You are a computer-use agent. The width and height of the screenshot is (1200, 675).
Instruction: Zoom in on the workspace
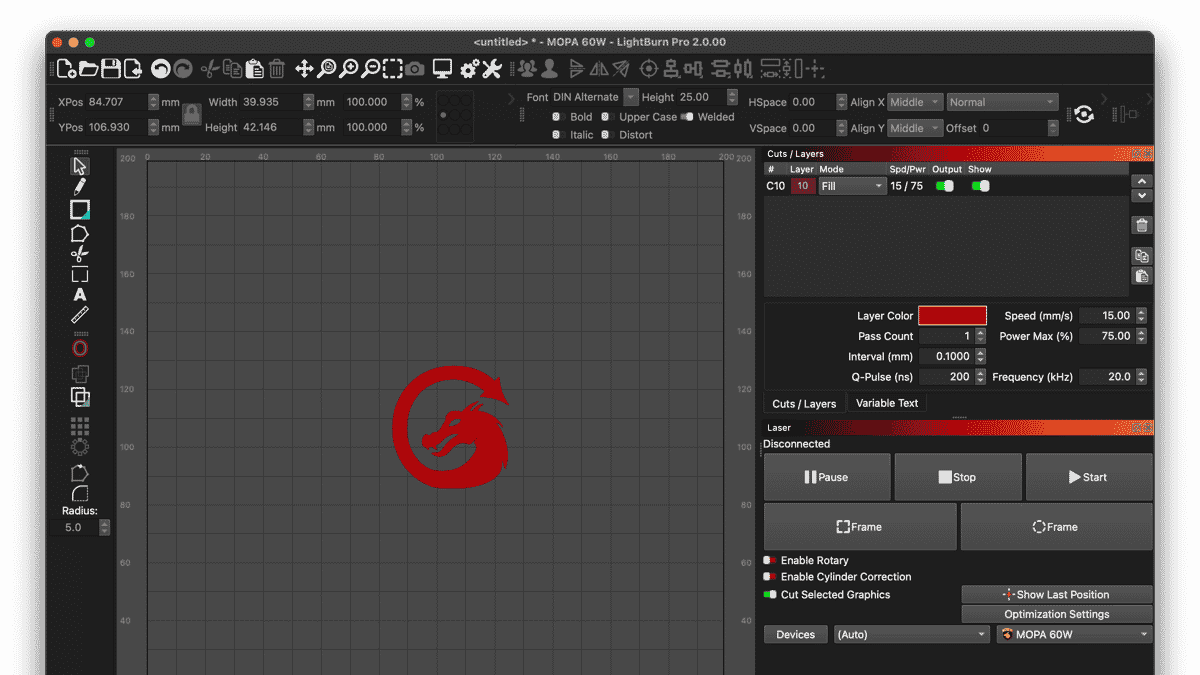[x=349, y=69]
